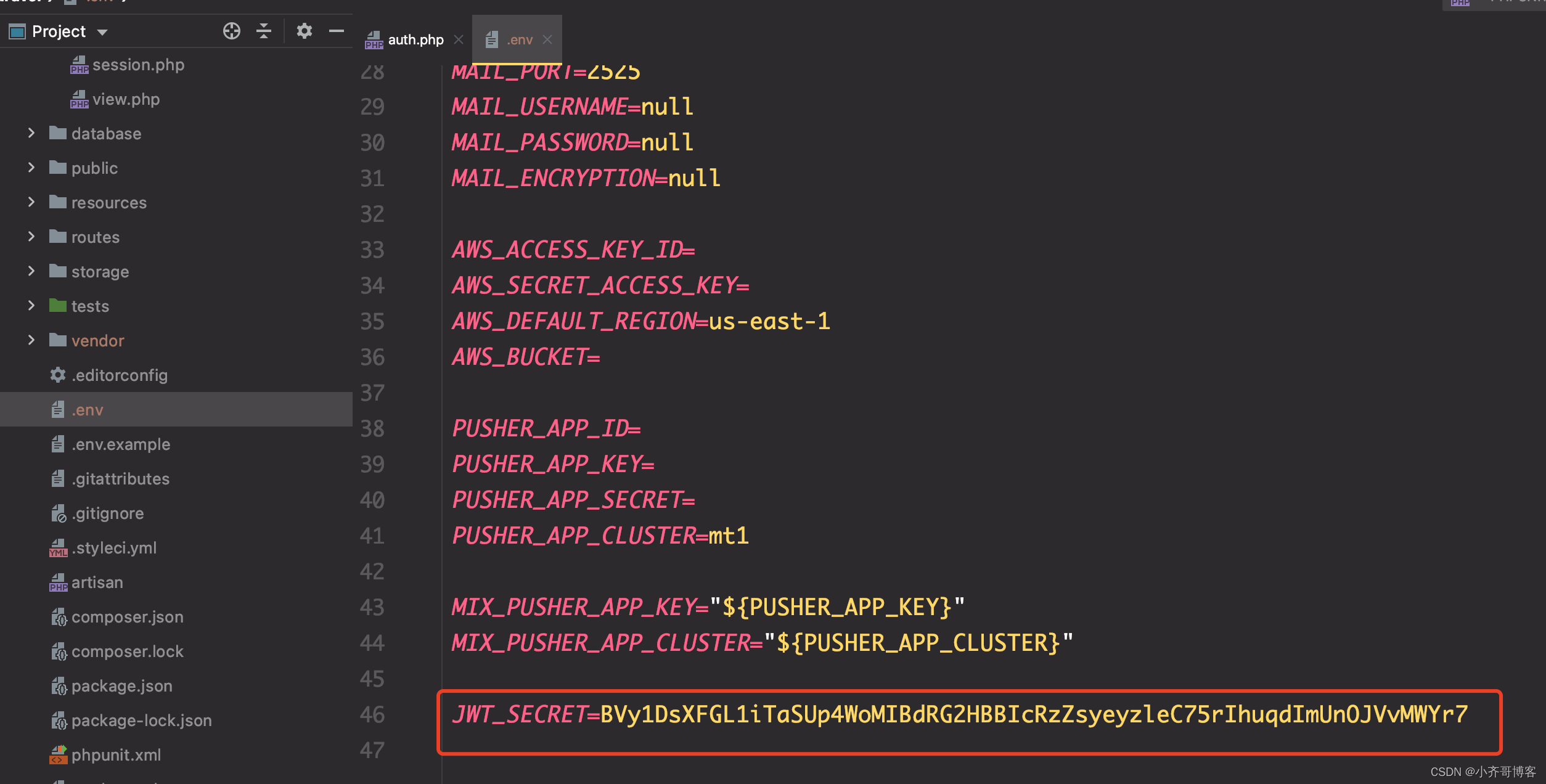Select package-lock.json in the Project tree
1546x784 pixels.
coord(142,720)
